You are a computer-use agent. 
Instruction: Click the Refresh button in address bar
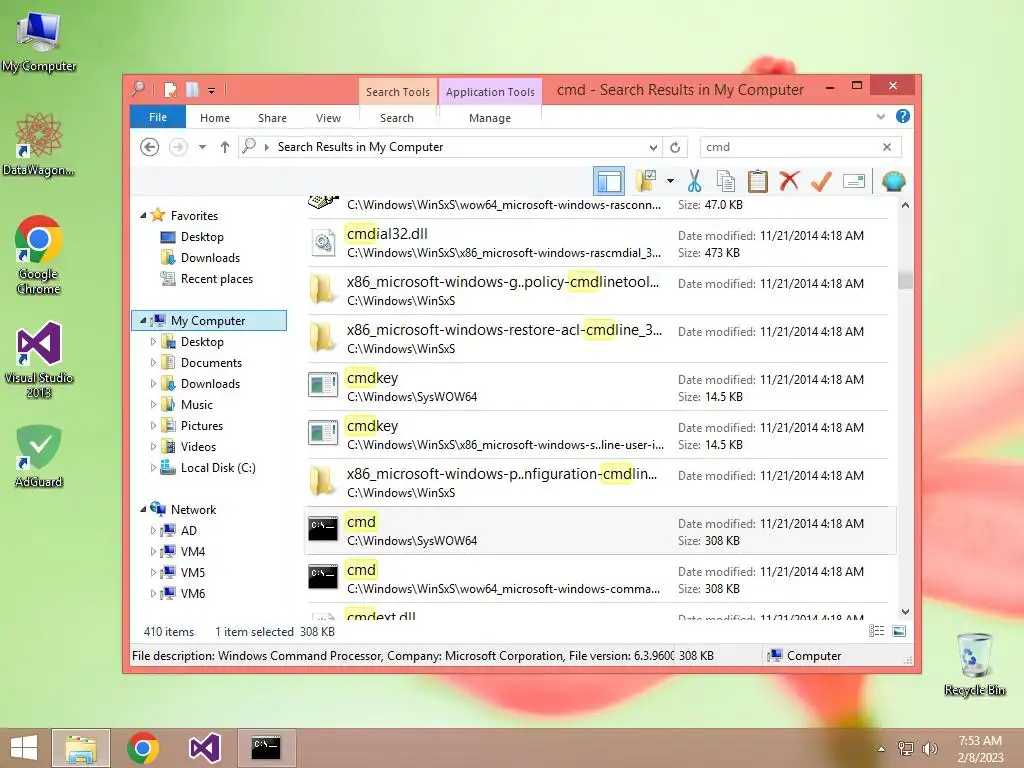click(x=675, y=148)
